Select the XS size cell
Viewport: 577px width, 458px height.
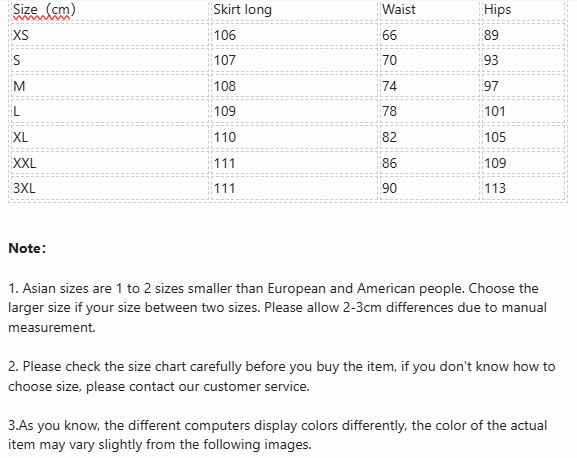pyautogui.click(x=110, y=35)
